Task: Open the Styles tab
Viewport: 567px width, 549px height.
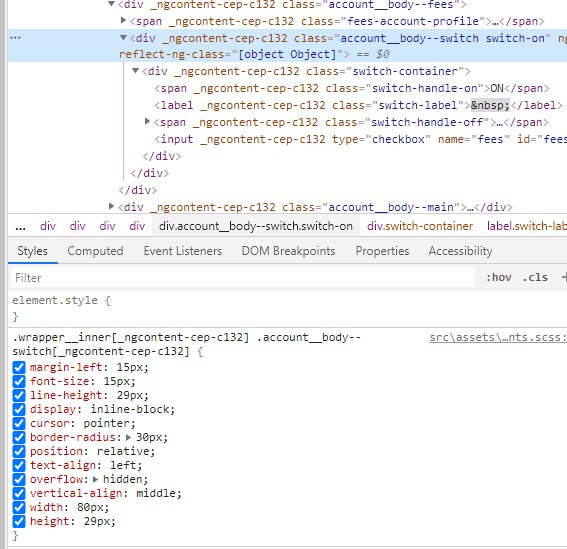Action: [x=33, y=251]
